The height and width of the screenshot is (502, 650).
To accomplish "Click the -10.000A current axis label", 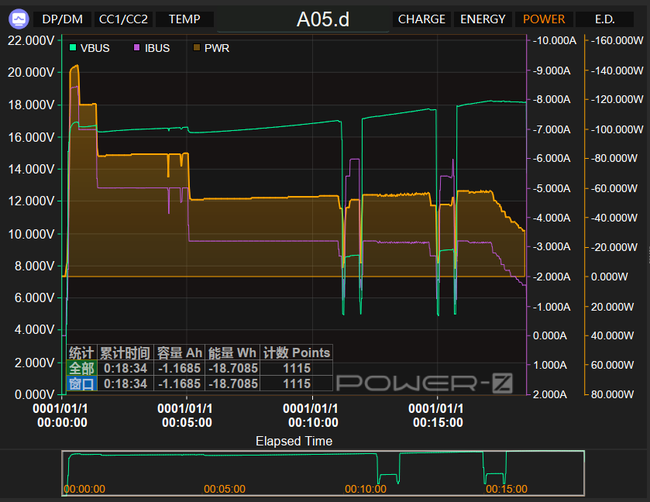I will point(554,40).
